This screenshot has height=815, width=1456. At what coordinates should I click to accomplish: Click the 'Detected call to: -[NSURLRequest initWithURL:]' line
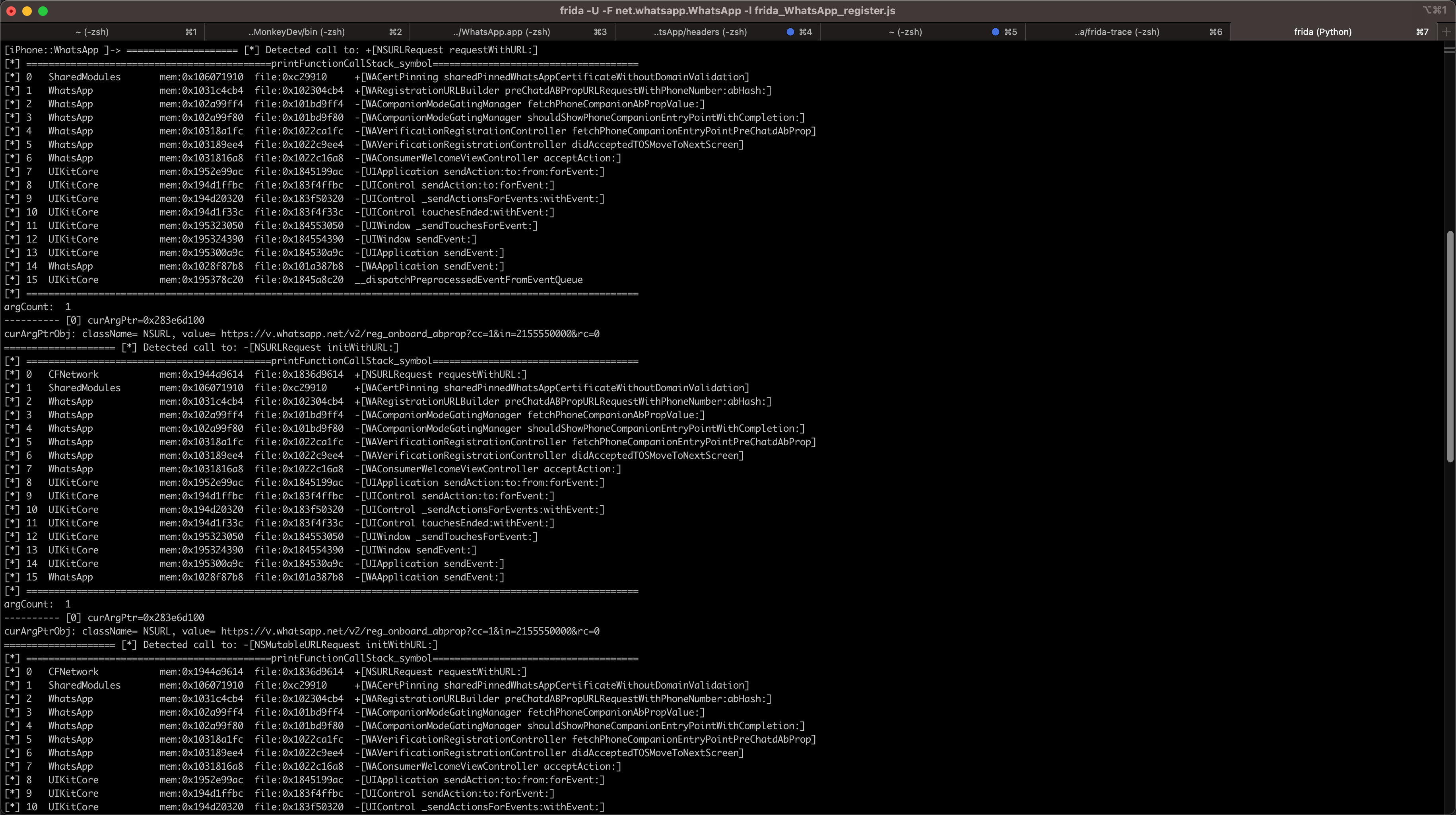coord(271,347)
